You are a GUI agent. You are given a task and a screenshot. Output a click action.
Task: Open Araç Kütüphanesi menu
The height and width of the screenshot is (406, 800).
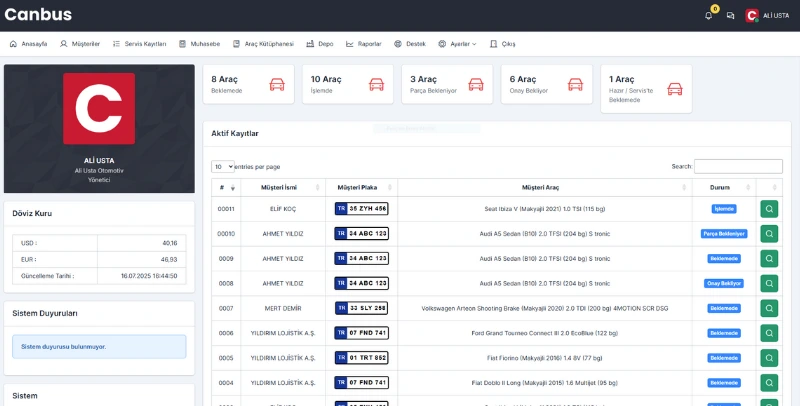[263, 44]
